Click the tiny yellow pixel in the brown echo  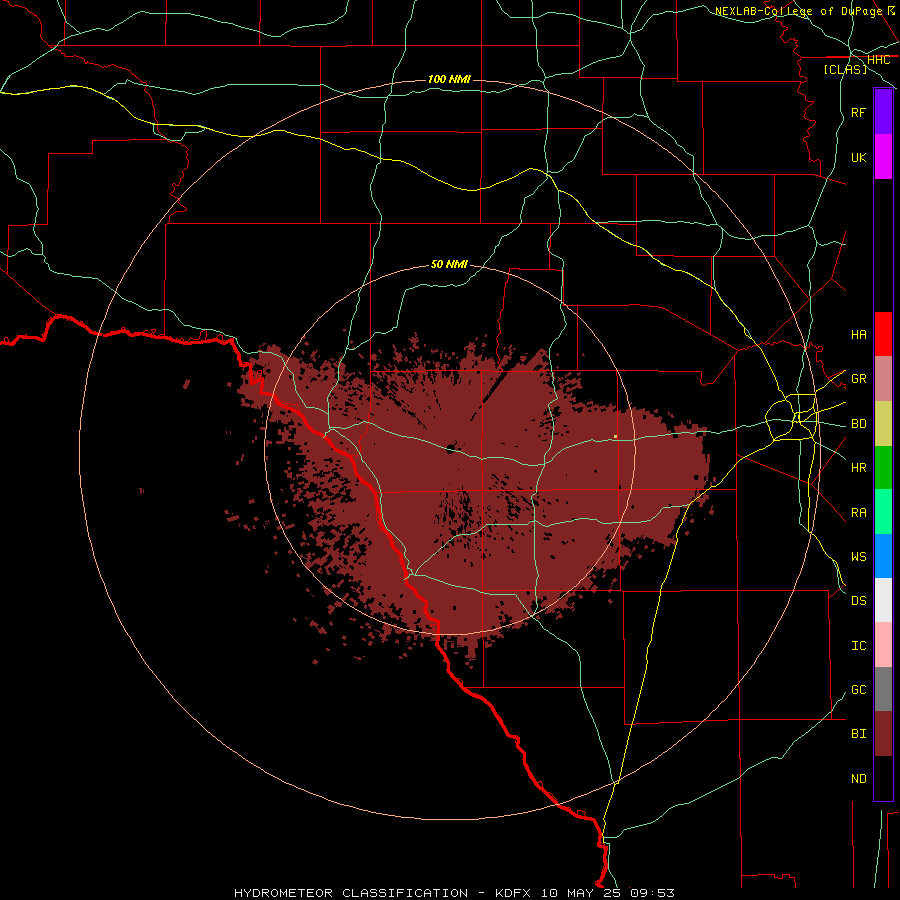point(615,437)
